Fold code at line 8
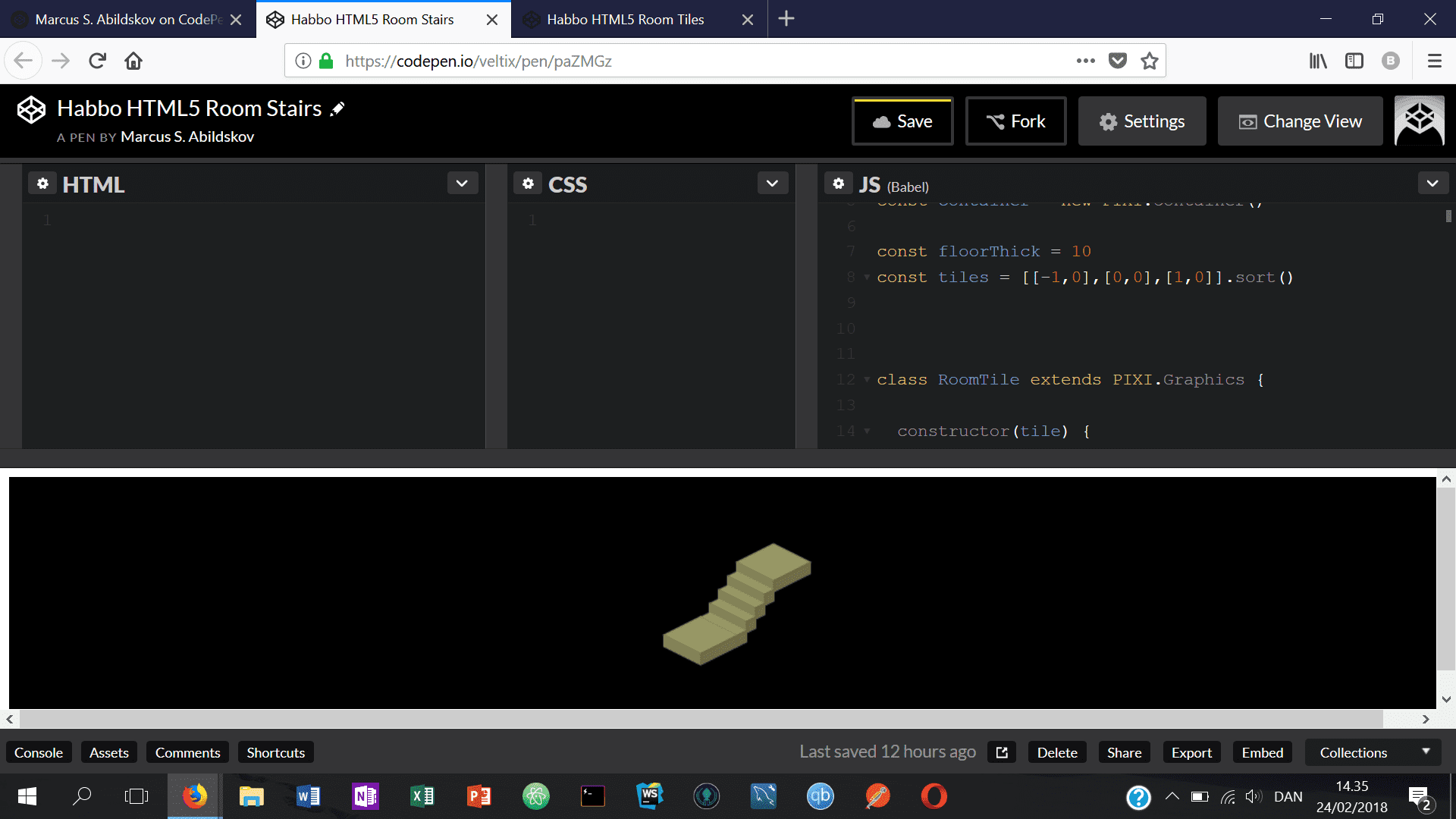The height and width of the screenshot is (819, 1456). [x=867, y=278]
